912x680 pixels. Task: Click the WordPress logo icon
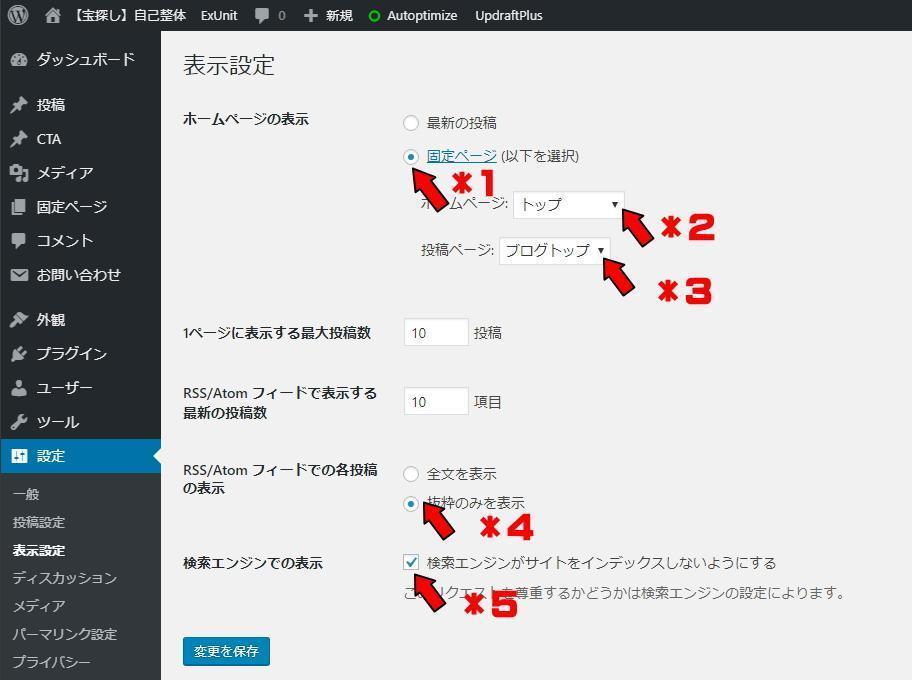(x=18, y=15)
